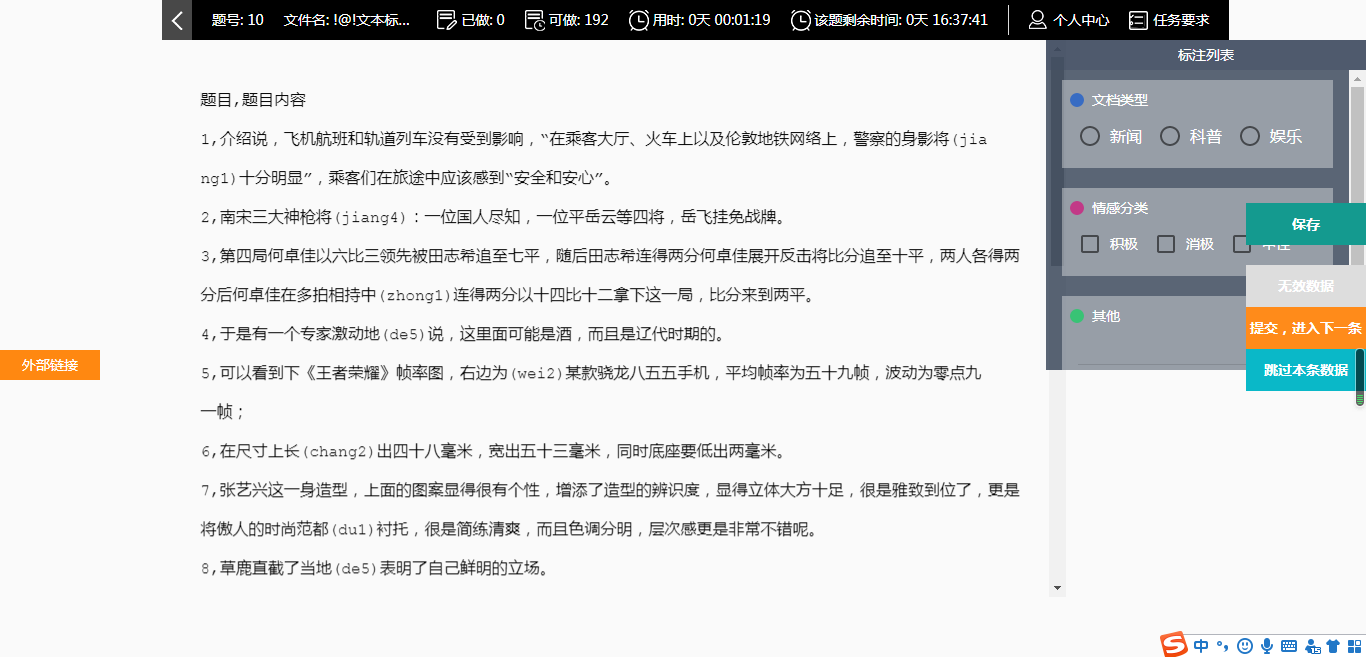The height and width of the screenshot is (657, 1366).
Task: Check the 积极 sentiment checkbox
Action: [1090, 244]
